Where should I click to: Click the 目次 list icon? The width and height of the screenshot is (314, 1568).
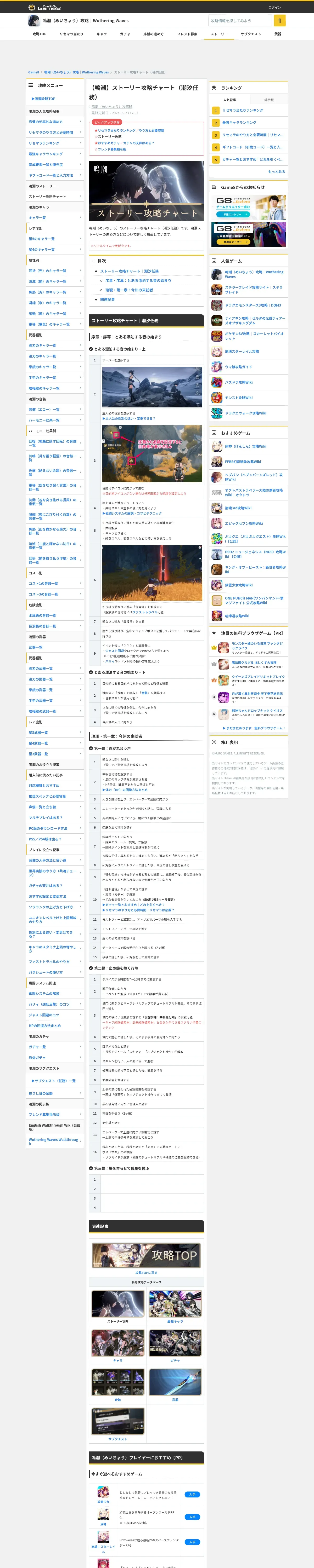coord(94,261)
